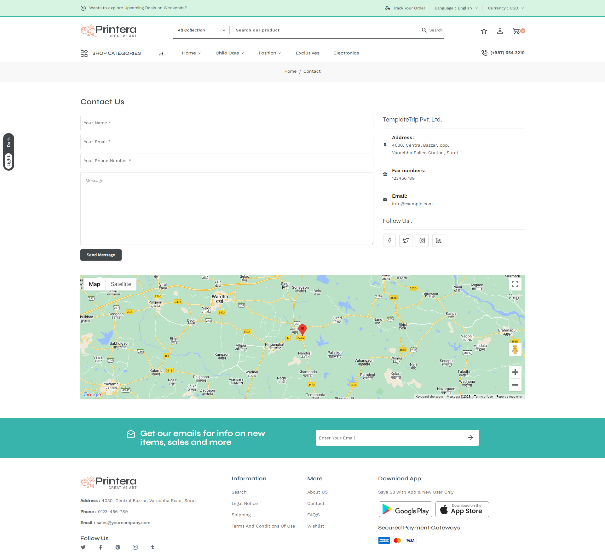This screenshot has height=555, width=605.
Task: Zoom out on the map
Action: (515, 385)
